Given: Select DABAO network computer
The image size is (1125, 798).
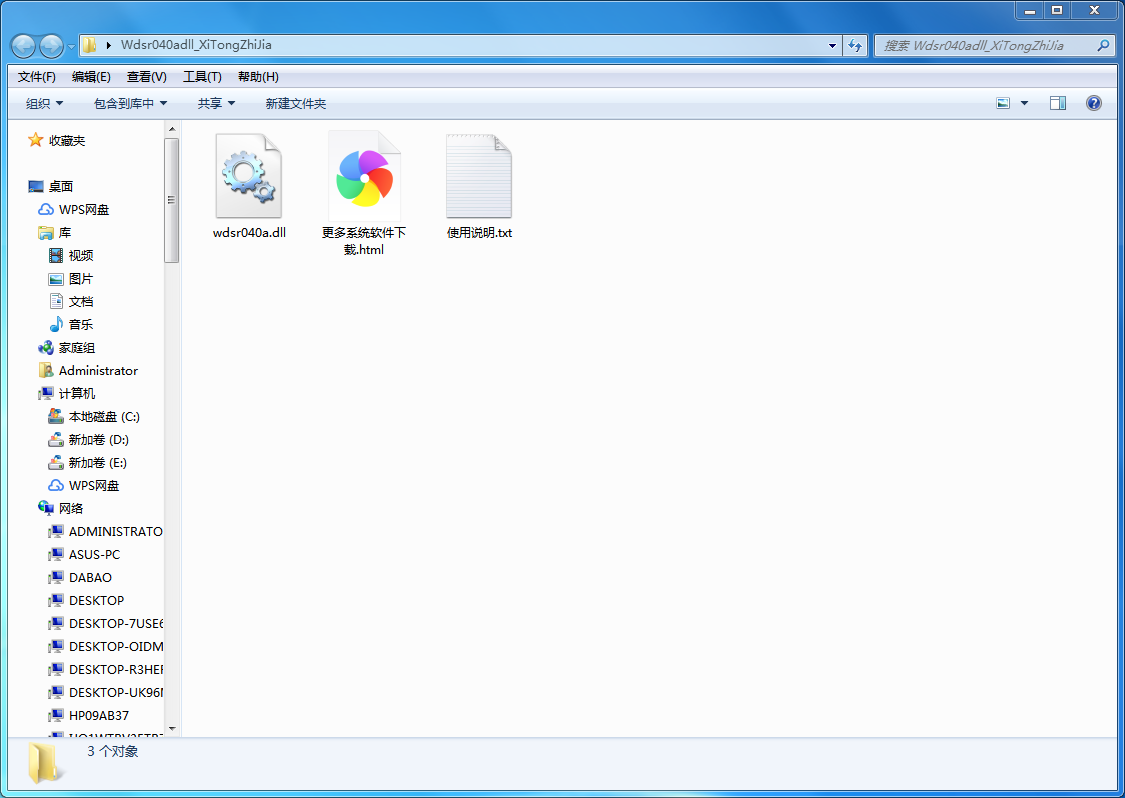Looking at the screenshot, I should [x=80, y=577].
